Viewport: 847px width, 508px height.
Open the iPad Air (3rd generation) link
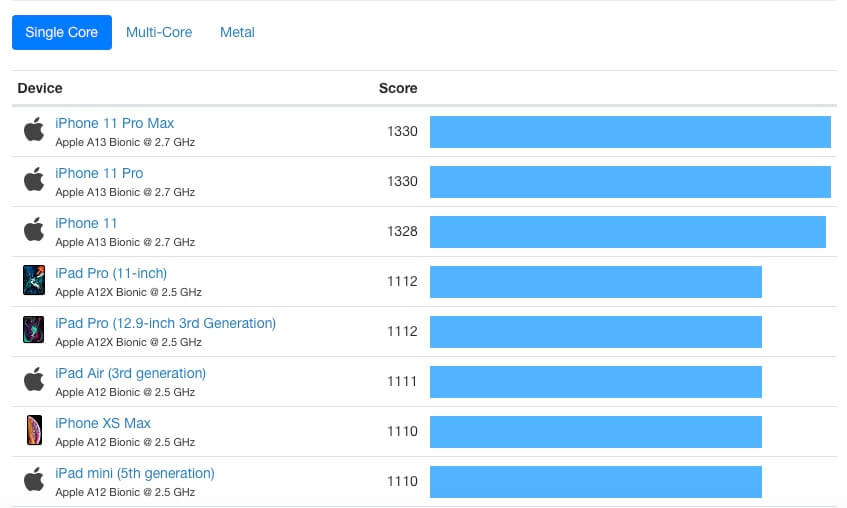click(x=130, y=373)
